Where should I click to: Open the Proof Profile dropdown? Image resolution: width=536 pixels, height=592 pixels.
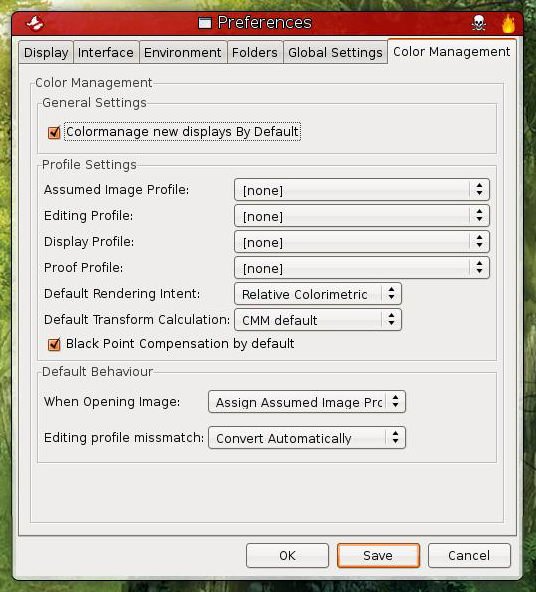tap(362, 268)
